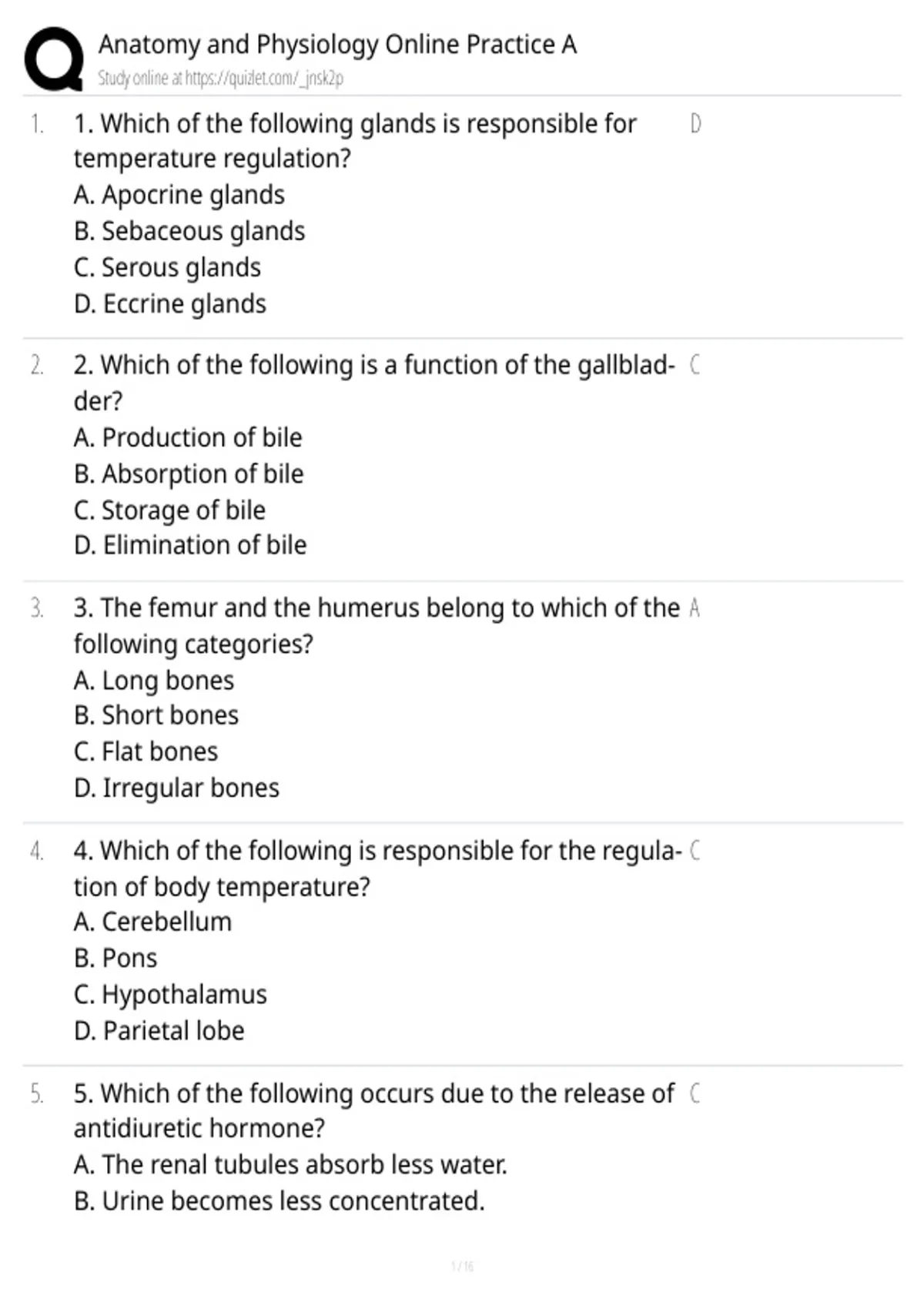Screen dimensions: 924x1309
Task: Select A. The renal tubules absorb less water
Action: tap(291, 1164)
